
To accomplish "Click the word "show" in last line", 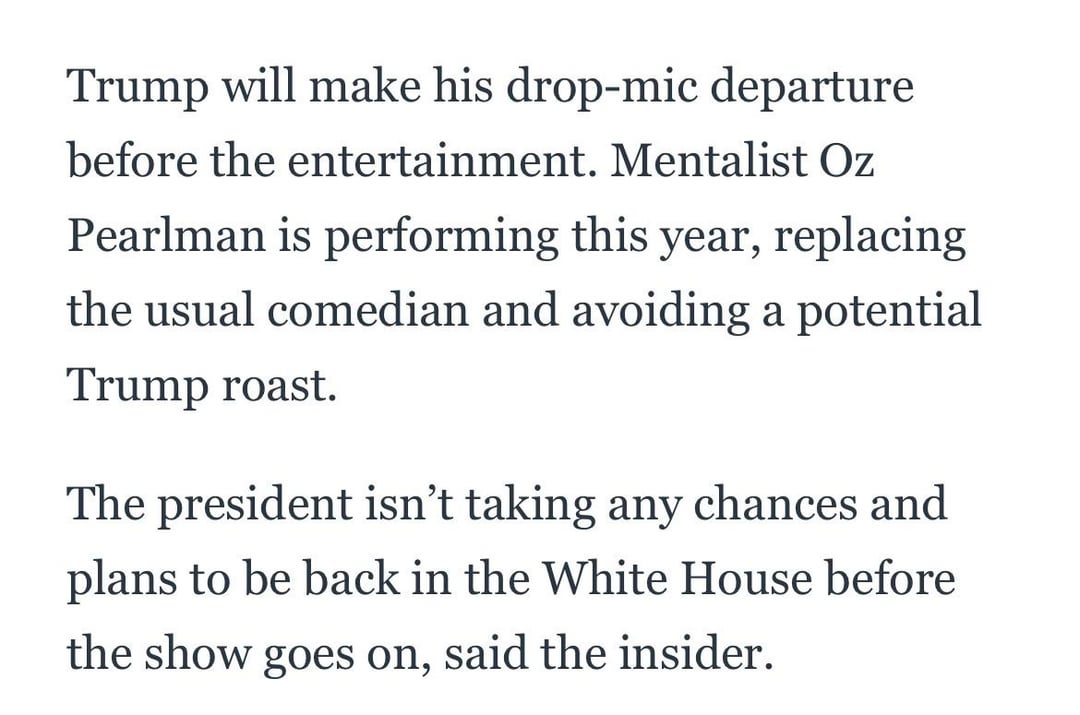I will pos(207,653).
